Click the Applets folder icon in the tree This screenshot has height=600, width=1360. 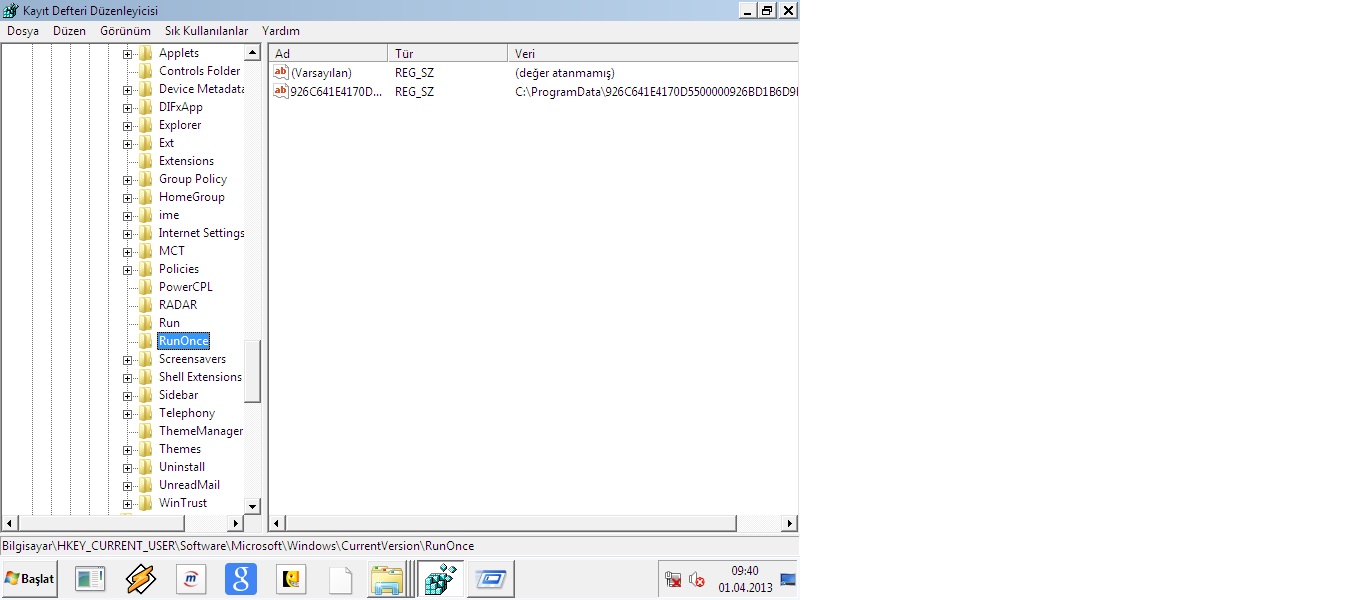(x=145, y=53)
